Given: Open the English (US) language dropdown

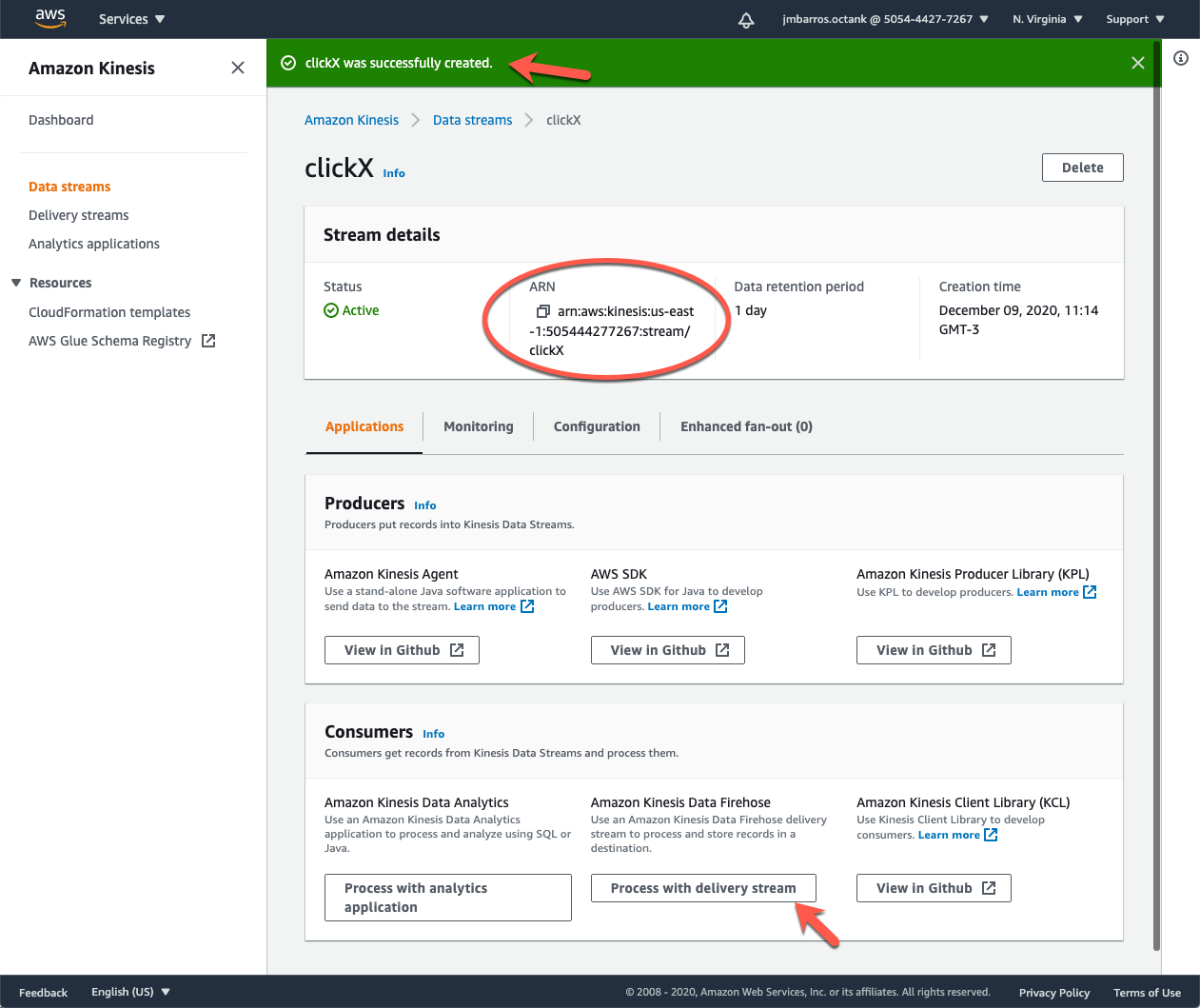Looking at the screenshot, I should (130, 992).
